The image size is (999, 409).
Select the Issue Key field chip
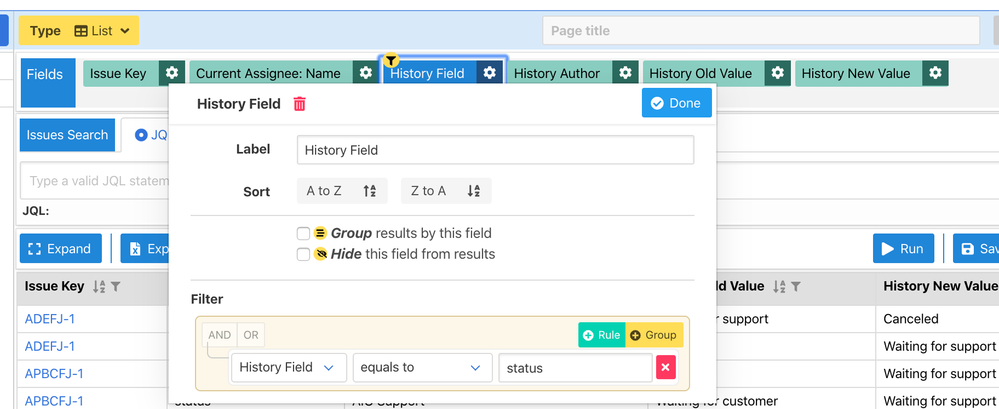pos(121,73)
